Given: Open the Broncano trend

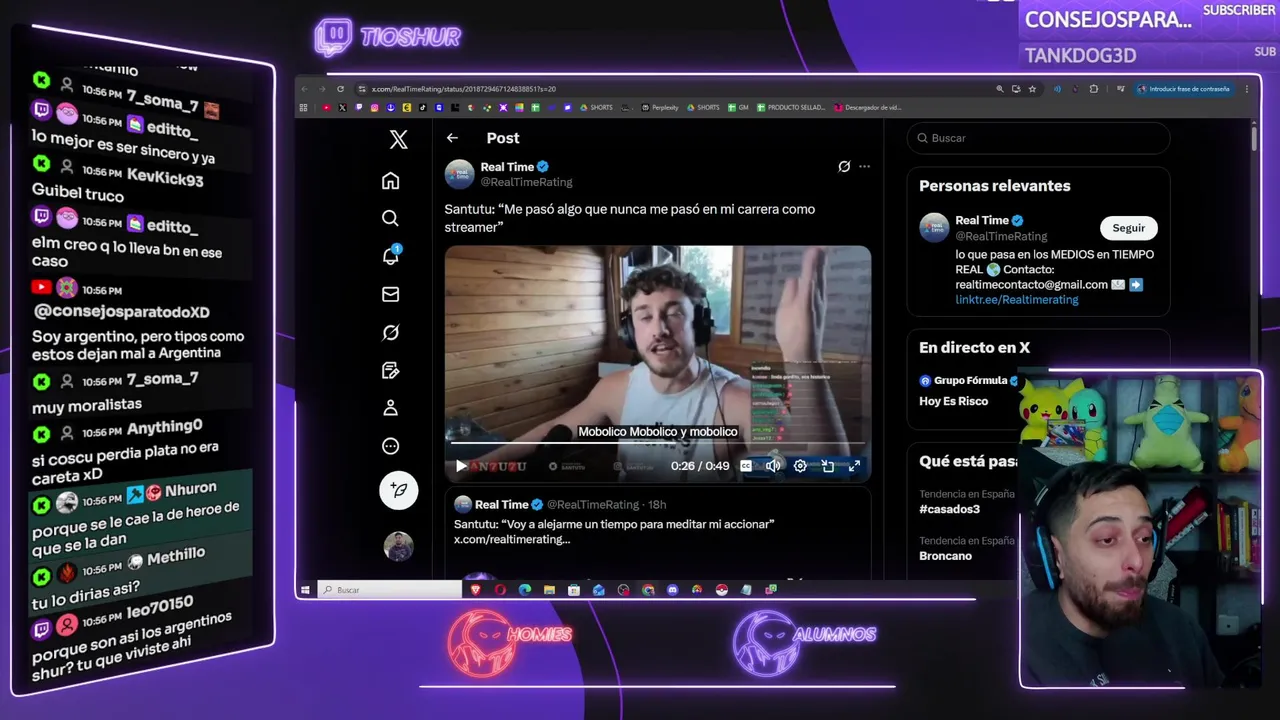Looking at the screenshot, I should click(946, 556).
